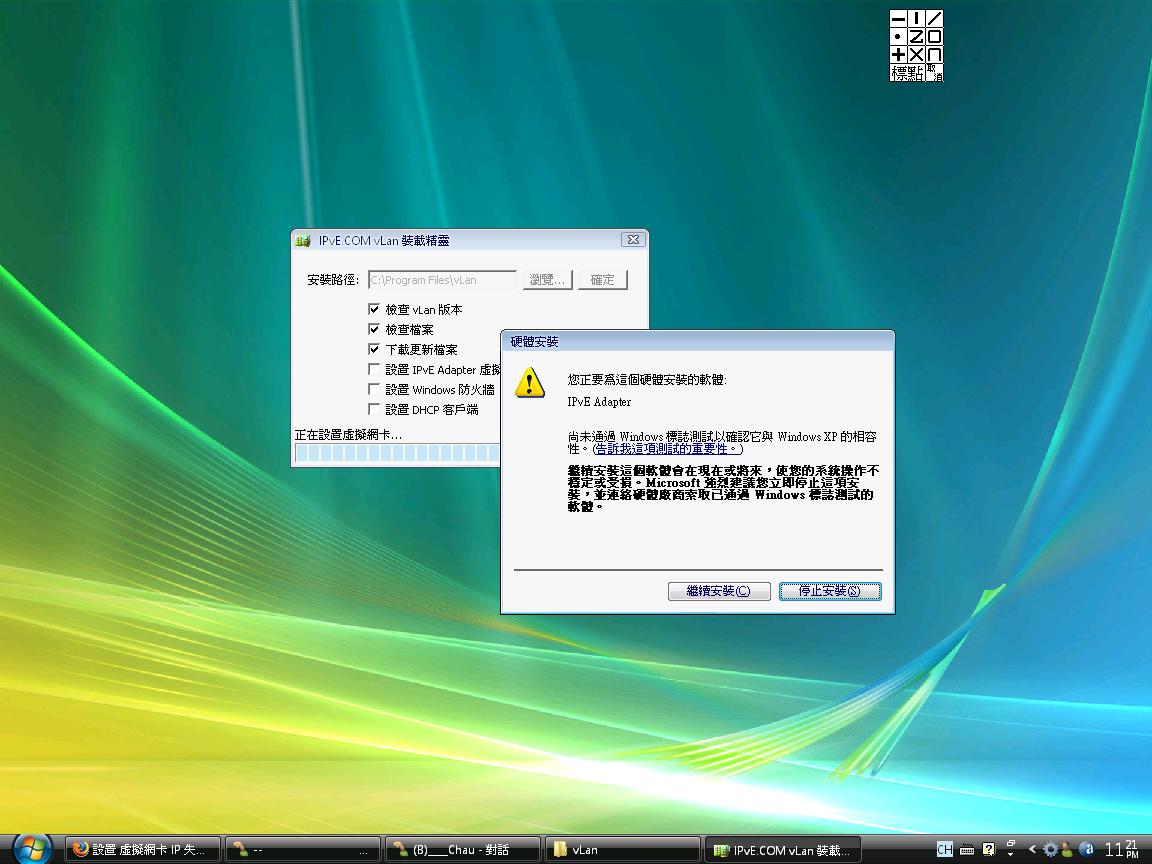Click the install path text field
Image resolution: width=1152 pixels, height=864 pixels.
pos(442,280)
